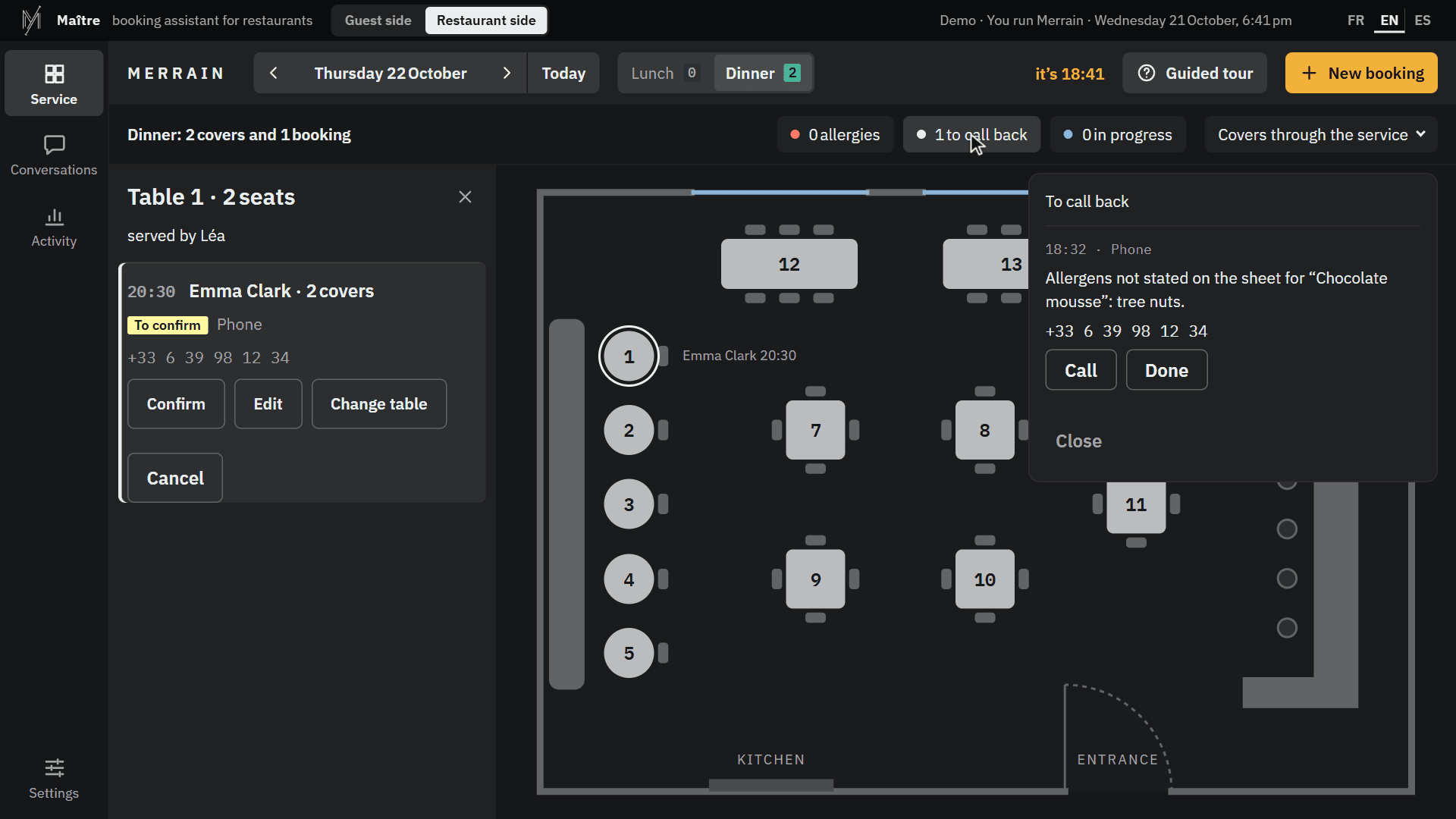Click the Maître logo icon
Image resolution: width=1456 pixels, height=819 pixels.
pos(31,20)
